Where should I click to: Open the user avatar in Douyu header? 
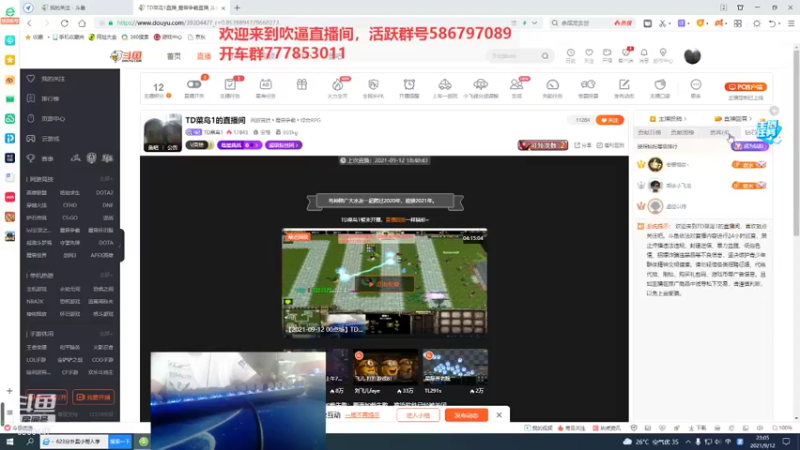(692, 56)
